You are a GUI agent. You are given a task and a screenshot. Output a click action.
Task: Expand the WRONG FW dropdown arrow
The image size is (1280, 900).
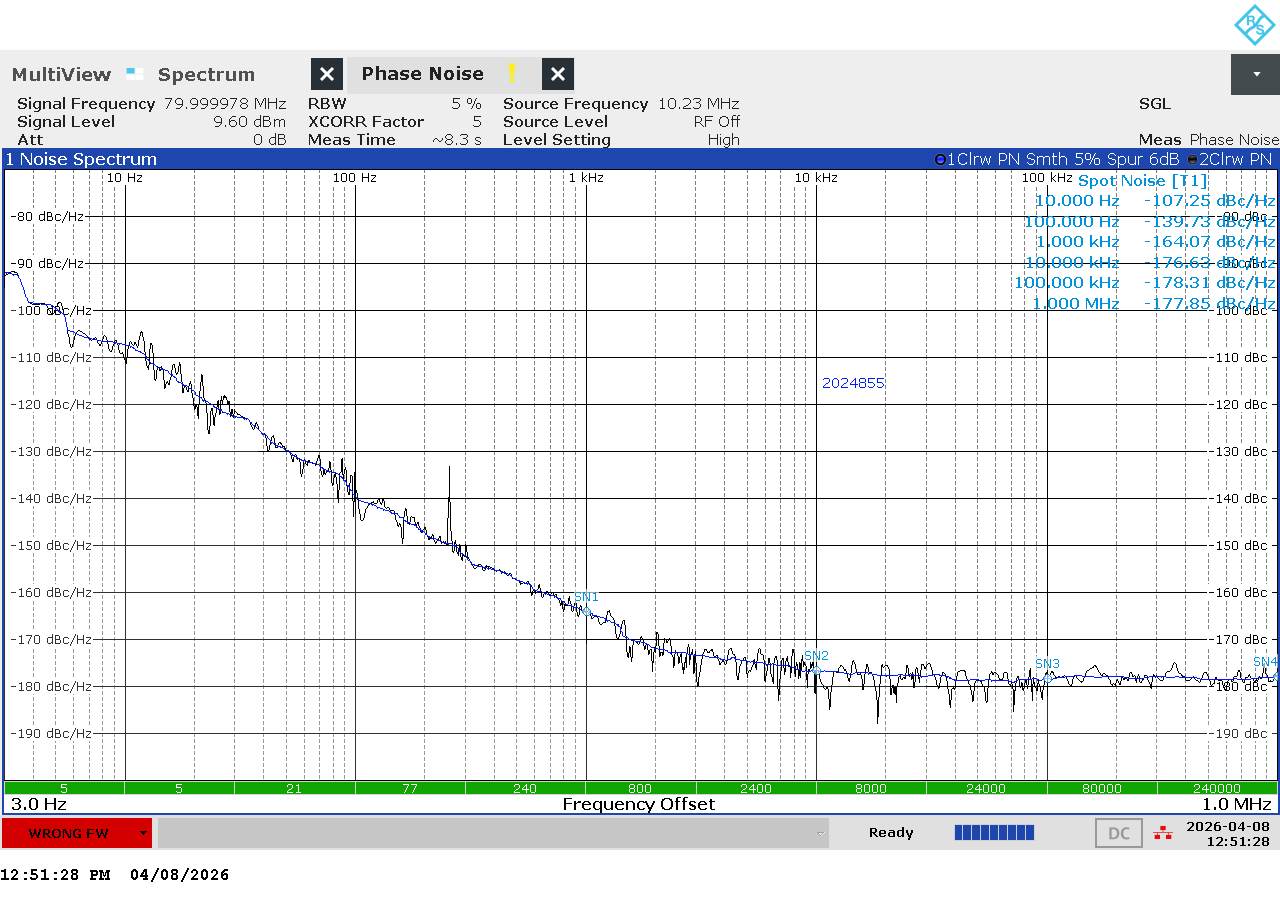[144, 833]
